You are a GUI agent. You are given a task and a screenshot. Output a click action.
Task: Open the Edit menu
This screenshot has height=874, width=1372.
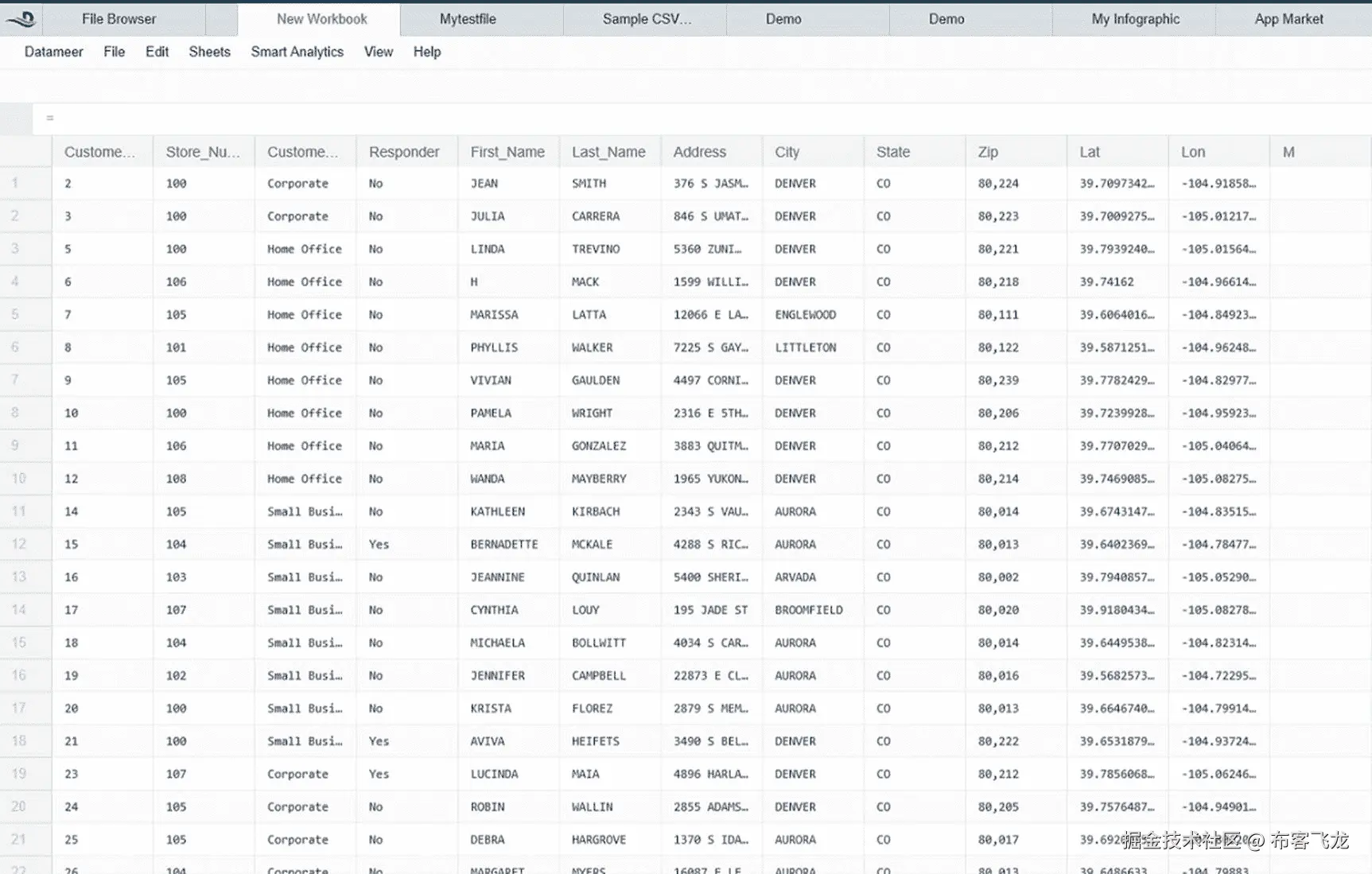click(x=157, y=52)
